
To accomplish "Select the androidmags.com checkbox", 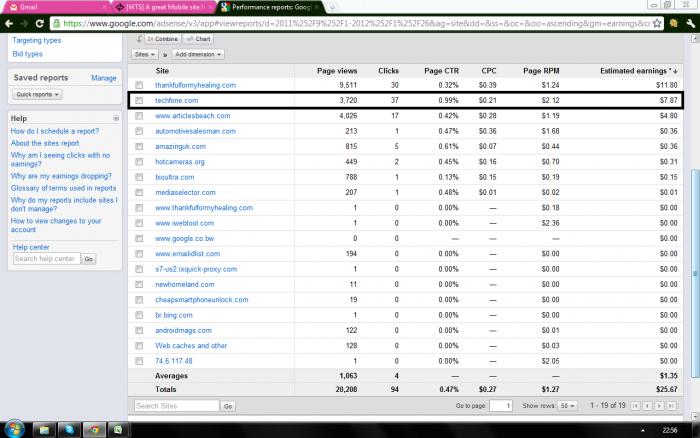I will click(139, 330).
